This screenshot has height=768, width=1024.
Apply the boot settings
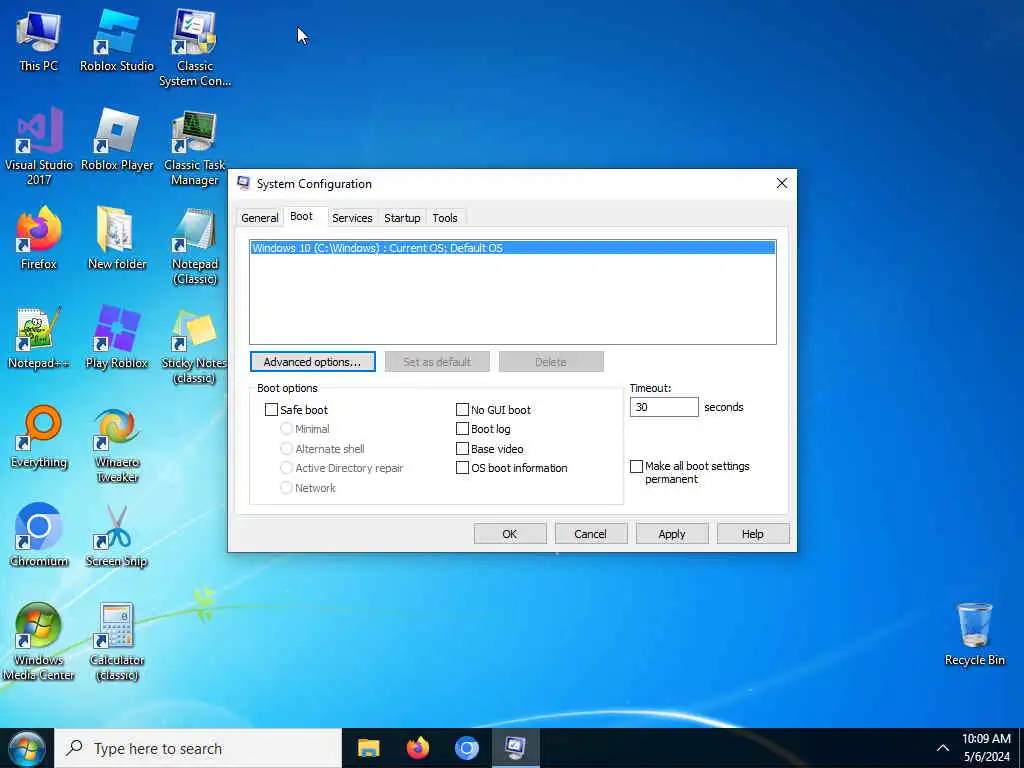671,534
